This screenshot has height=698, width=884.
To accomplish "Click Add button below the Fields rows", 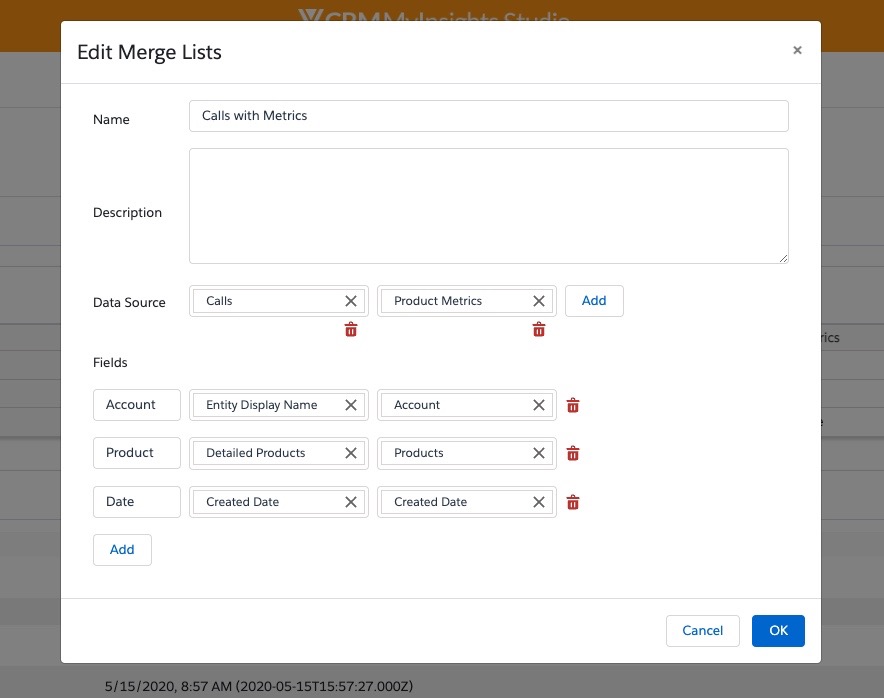I will coord(122,550).
